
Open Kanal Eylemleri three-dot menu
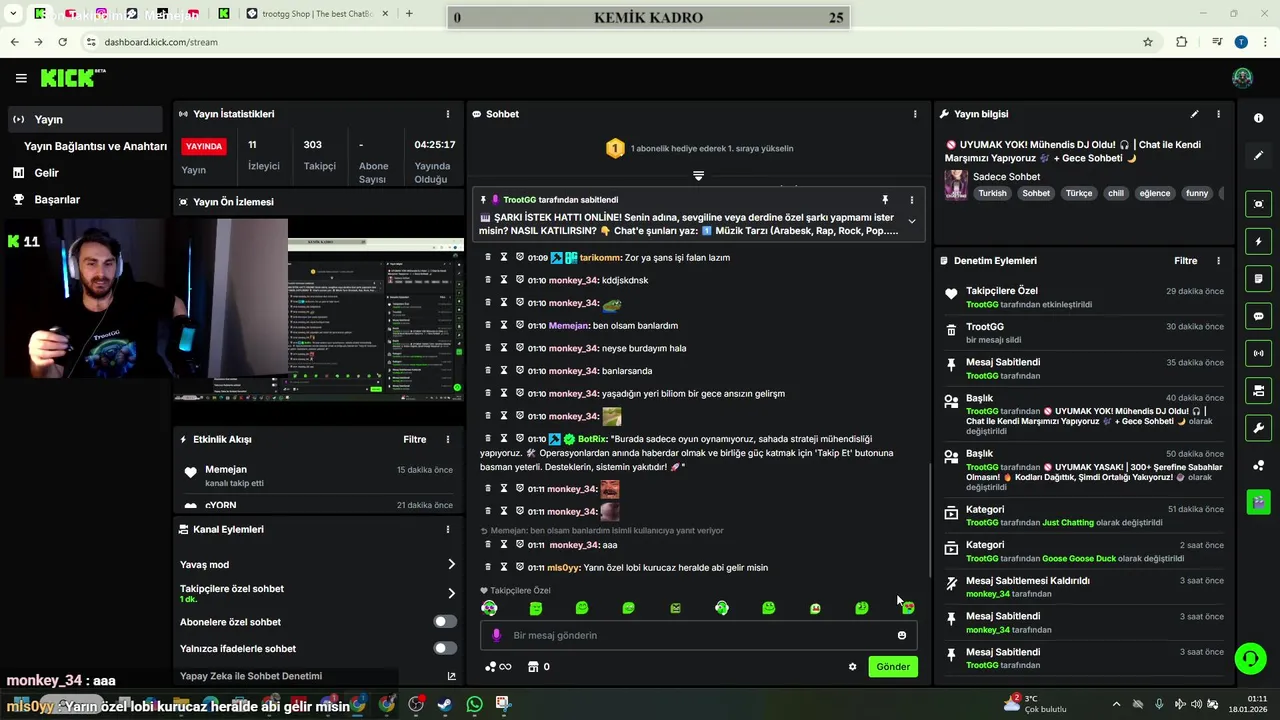pyautogui.click(x=448, y=529)
